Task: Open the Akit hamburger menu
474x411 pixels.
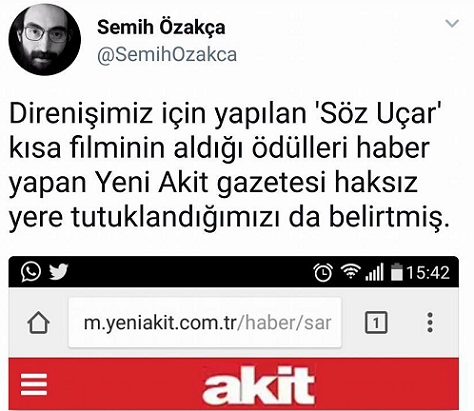Action: click(34, 384)
